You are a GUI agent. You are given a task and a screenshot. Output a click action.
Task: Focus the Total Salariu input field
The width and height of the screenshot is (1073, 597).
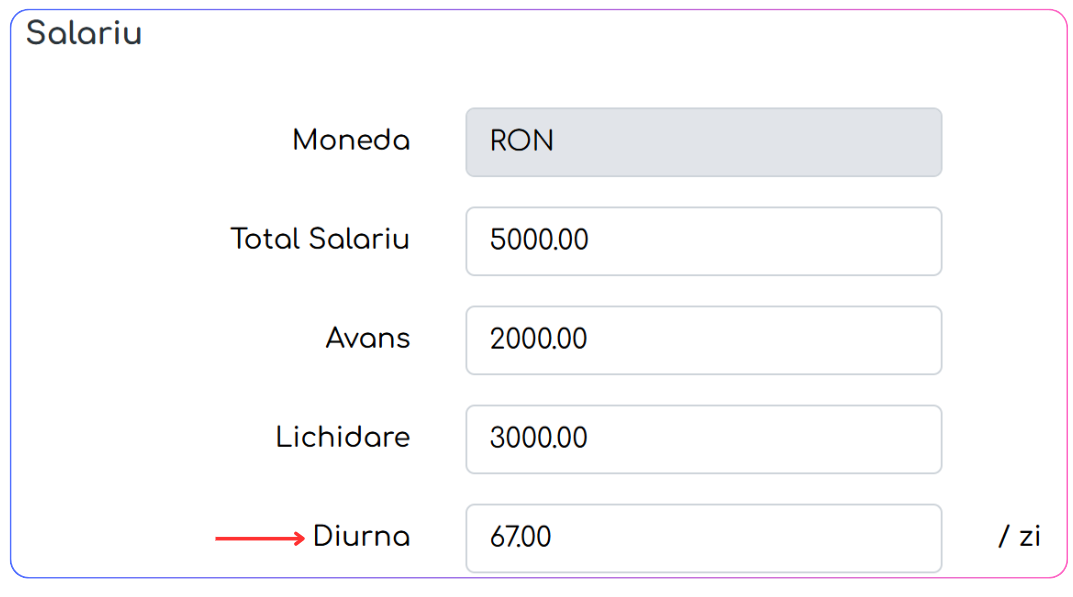click(703, 241)
